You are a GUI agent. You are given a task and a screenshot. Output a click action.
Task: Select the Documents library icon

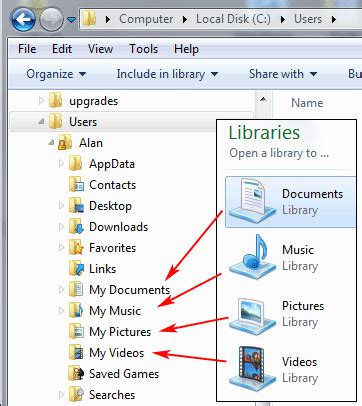(x=252, y=201)
